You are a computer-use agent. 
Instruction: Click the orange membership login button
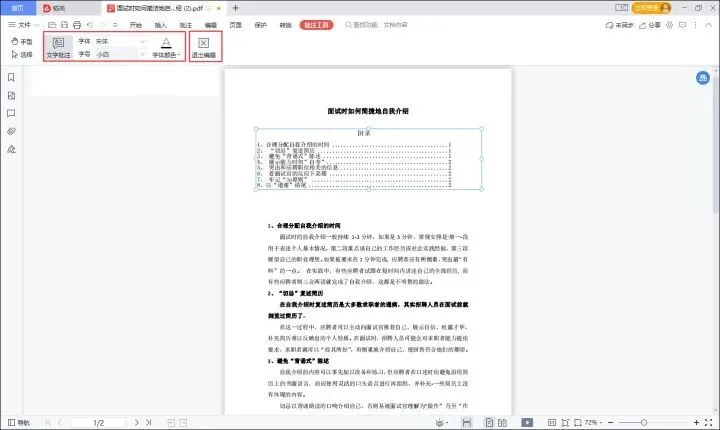tap(652, 8)
